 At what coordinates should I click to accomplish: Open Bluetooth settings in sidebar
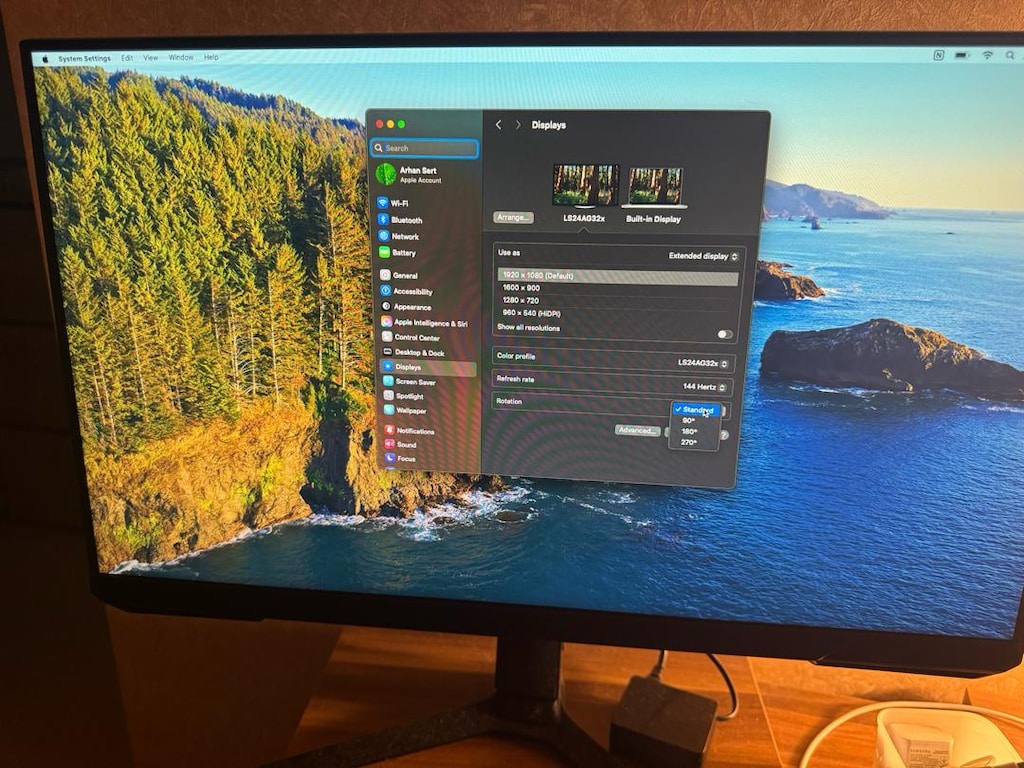(400, 220)
